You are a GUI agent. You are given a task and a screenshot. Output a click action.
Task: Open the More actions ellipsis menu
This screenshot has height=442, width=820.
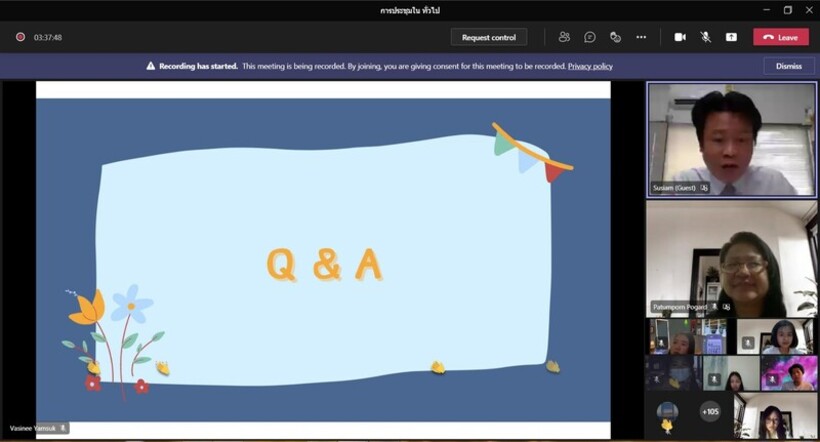pos(641,37)
